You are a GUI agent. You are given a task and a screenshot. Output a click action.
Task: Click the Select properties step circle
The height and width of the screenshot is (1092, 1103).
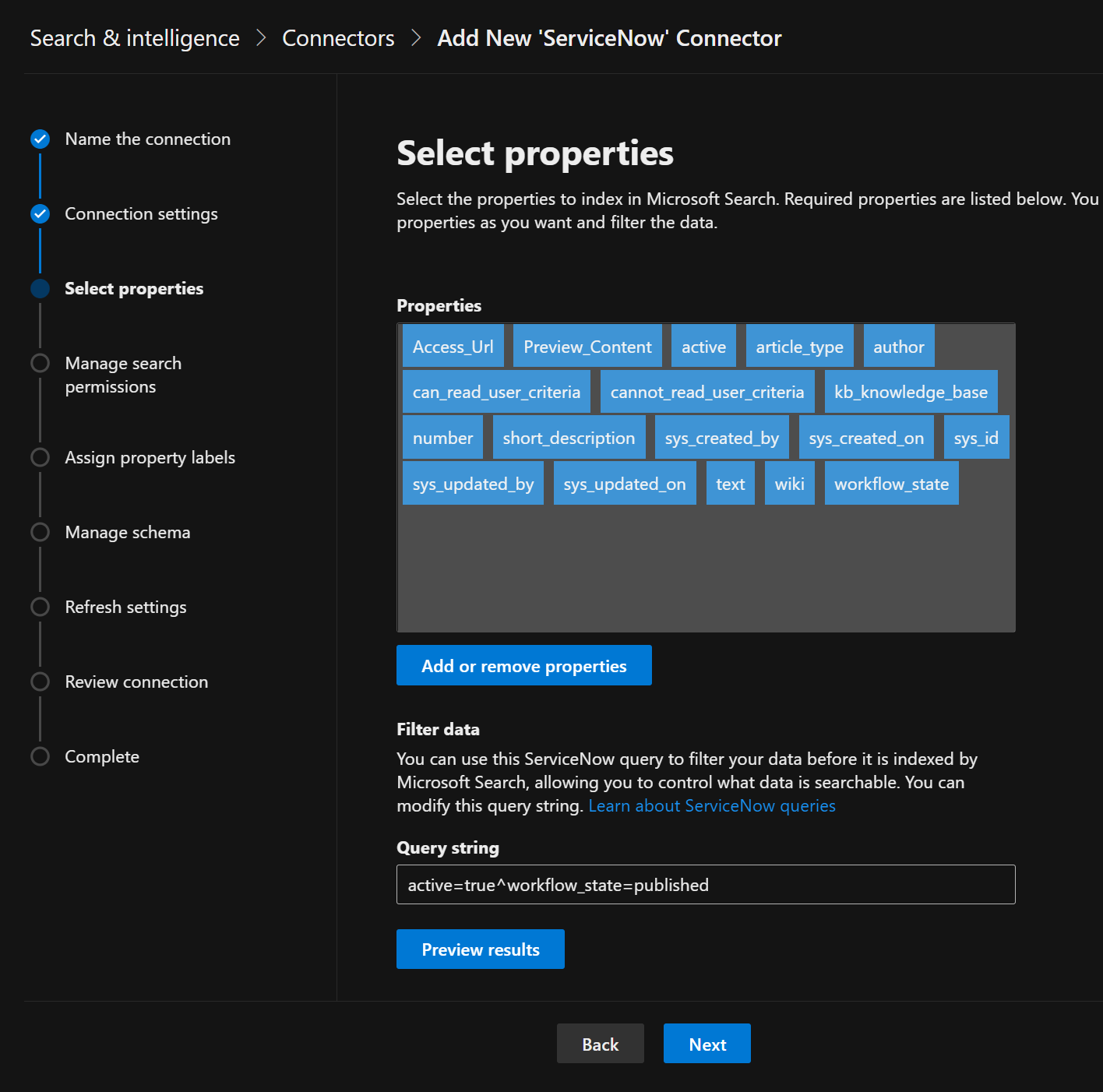pyautogui.click(x=40, y=288)
